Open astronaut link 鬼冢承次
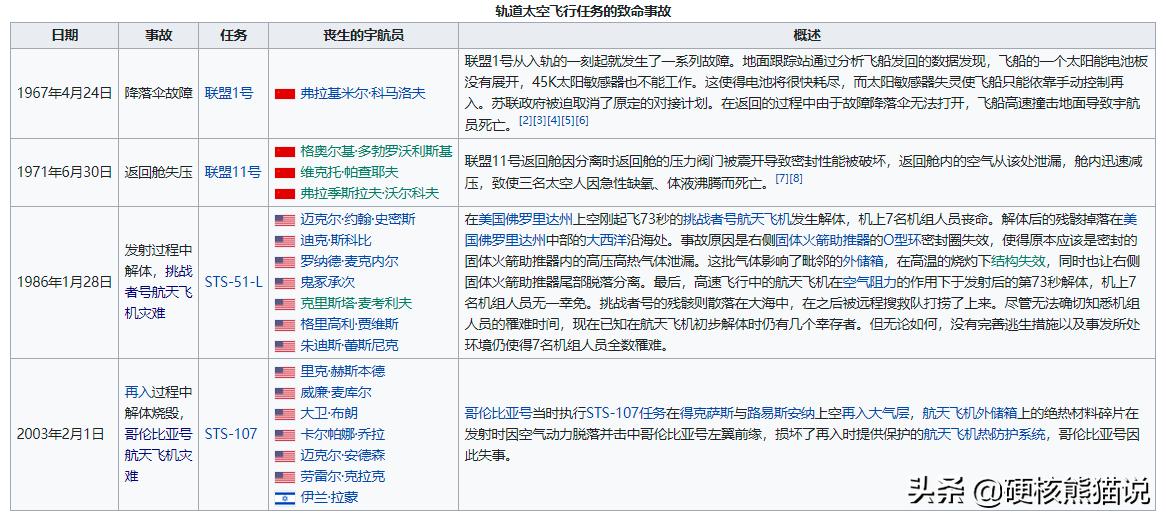1166x521 pixels. coord(327,282)
